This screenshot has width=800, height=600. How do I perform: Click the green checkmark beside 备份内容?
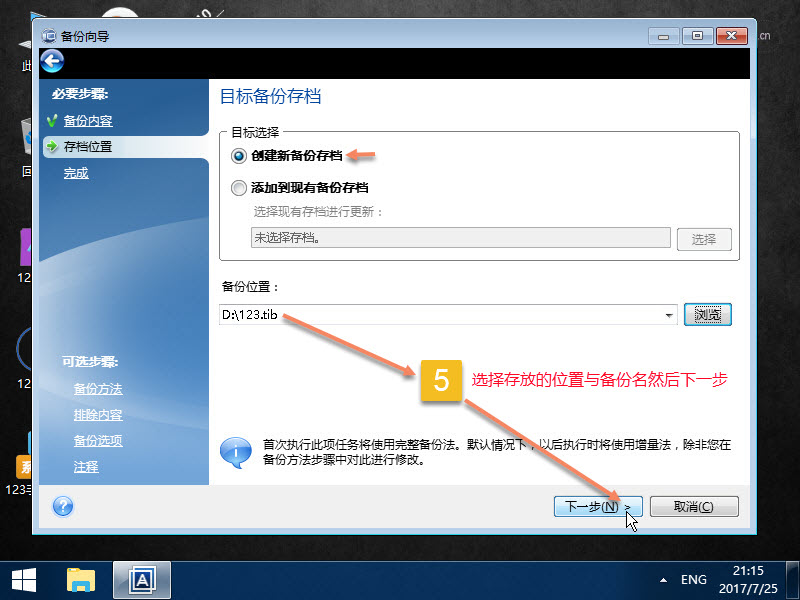(54, 121)
